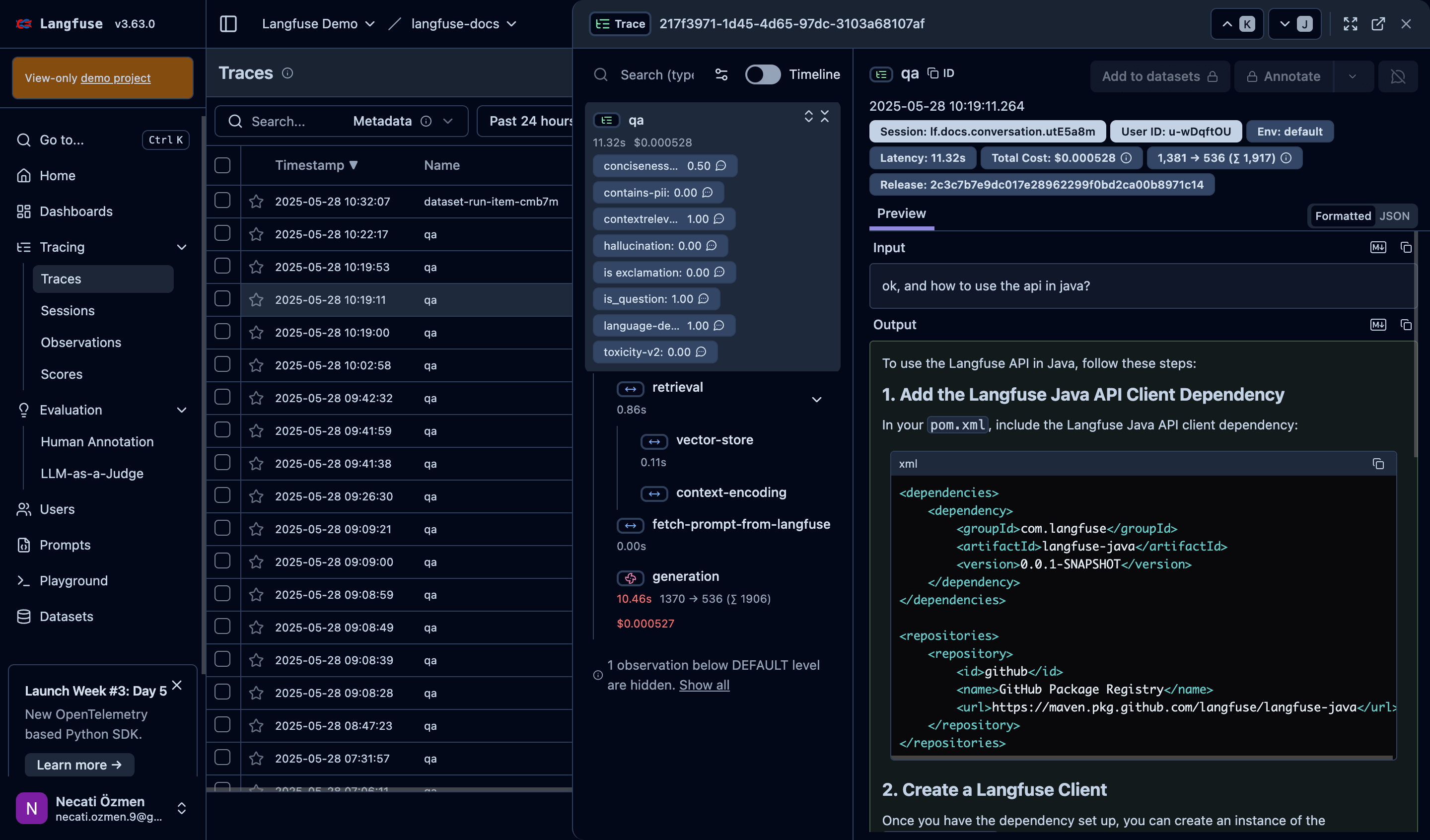The height and width of the screenshot is (840, 1430).
Task: Select all traces with the header checkbox
Action: (x=222, y=165)
